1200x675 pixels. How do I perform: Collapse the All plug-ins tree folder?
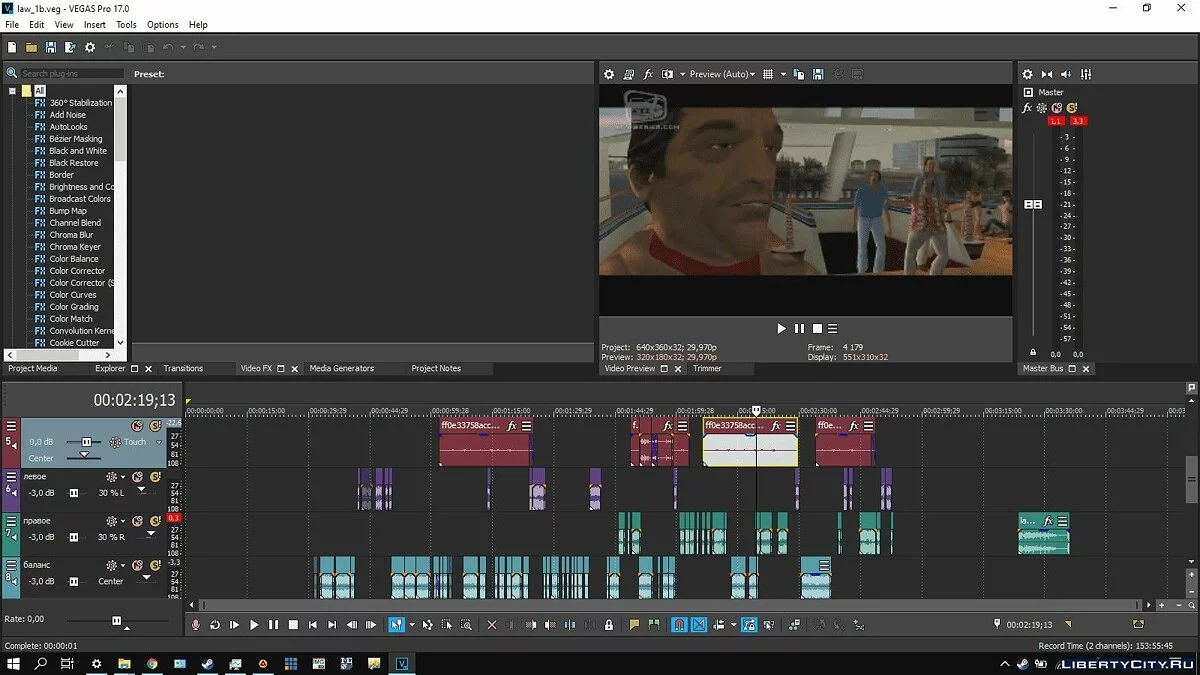13,91
